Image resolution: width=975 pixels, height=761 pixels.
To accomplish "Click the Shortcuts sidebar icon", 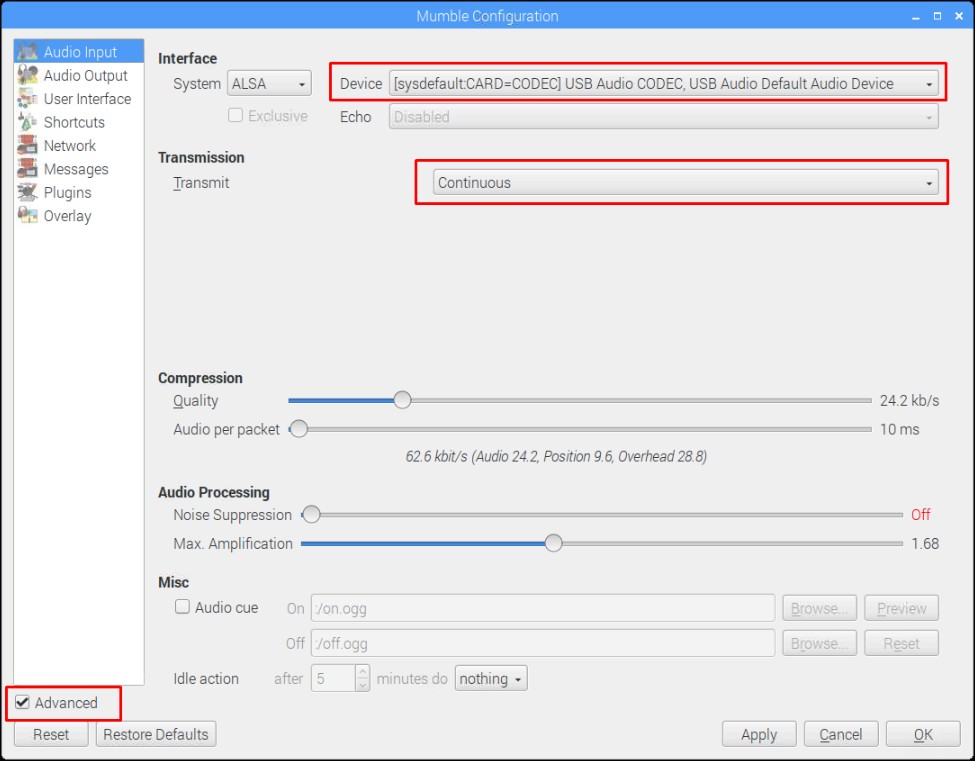I will pyautogui.click(x=27, y=122).
